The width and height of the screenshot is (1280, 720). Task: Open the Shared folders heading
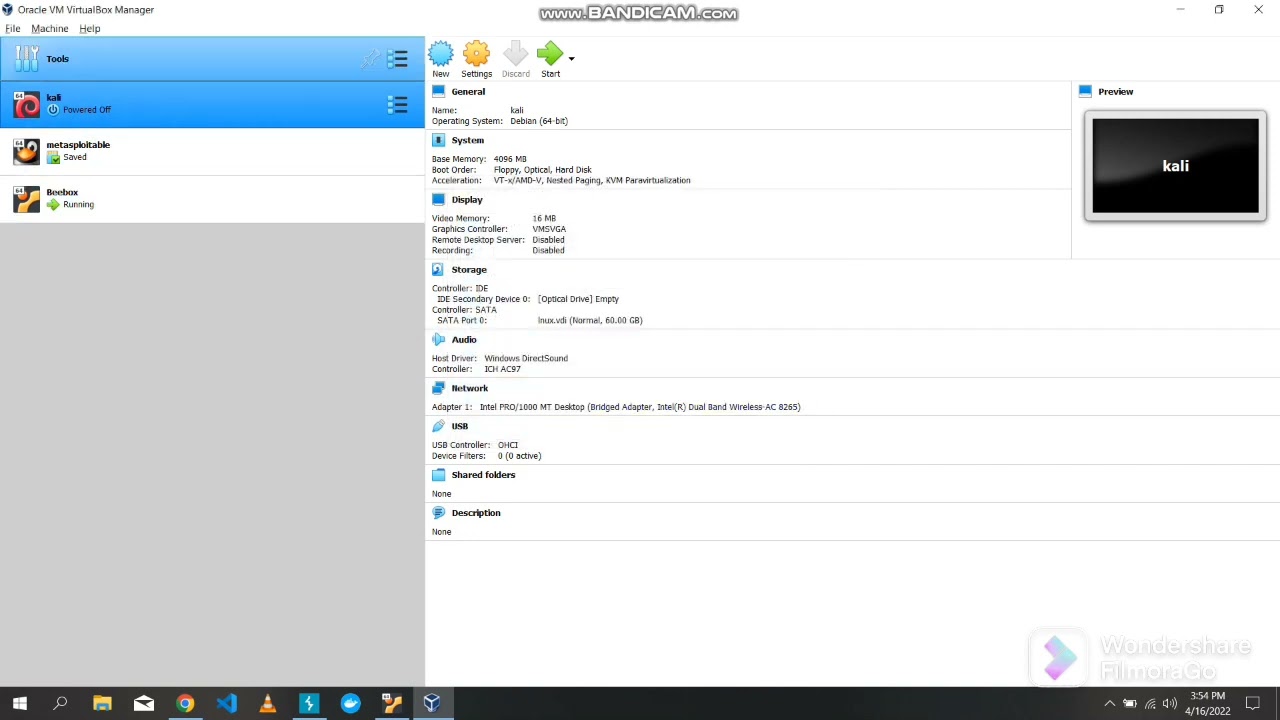[483, 475]
